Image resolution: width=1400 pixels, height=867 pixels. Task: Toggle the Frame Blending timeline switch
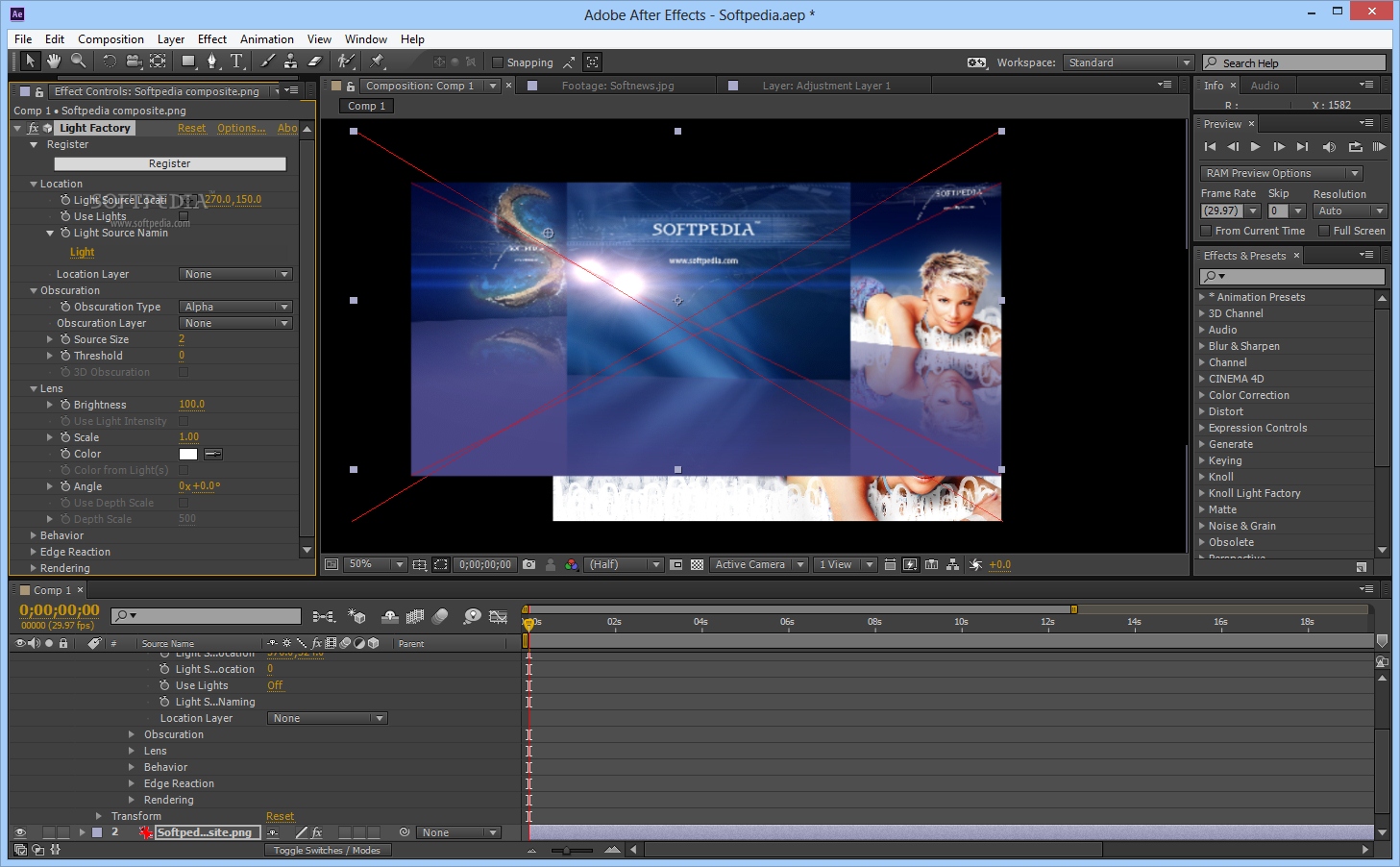point(415,616)
